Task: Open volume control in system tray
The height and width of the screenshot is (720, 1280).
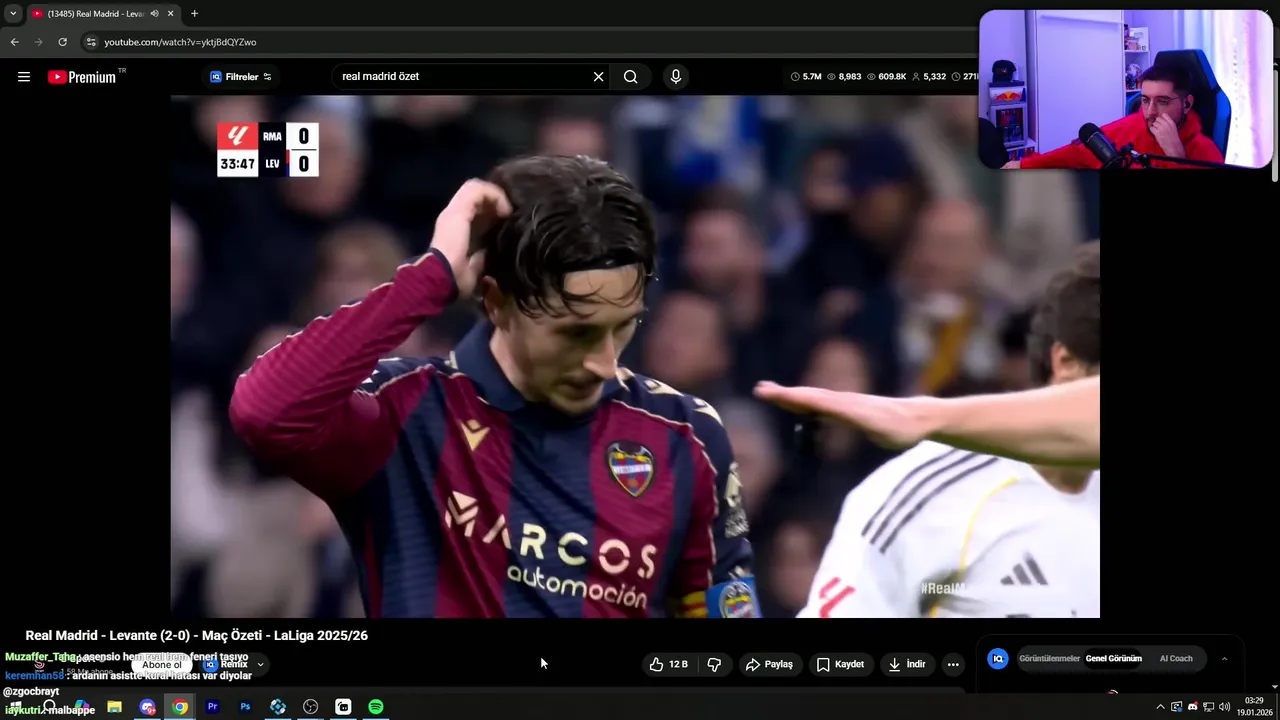Action: click(1224, 707)
